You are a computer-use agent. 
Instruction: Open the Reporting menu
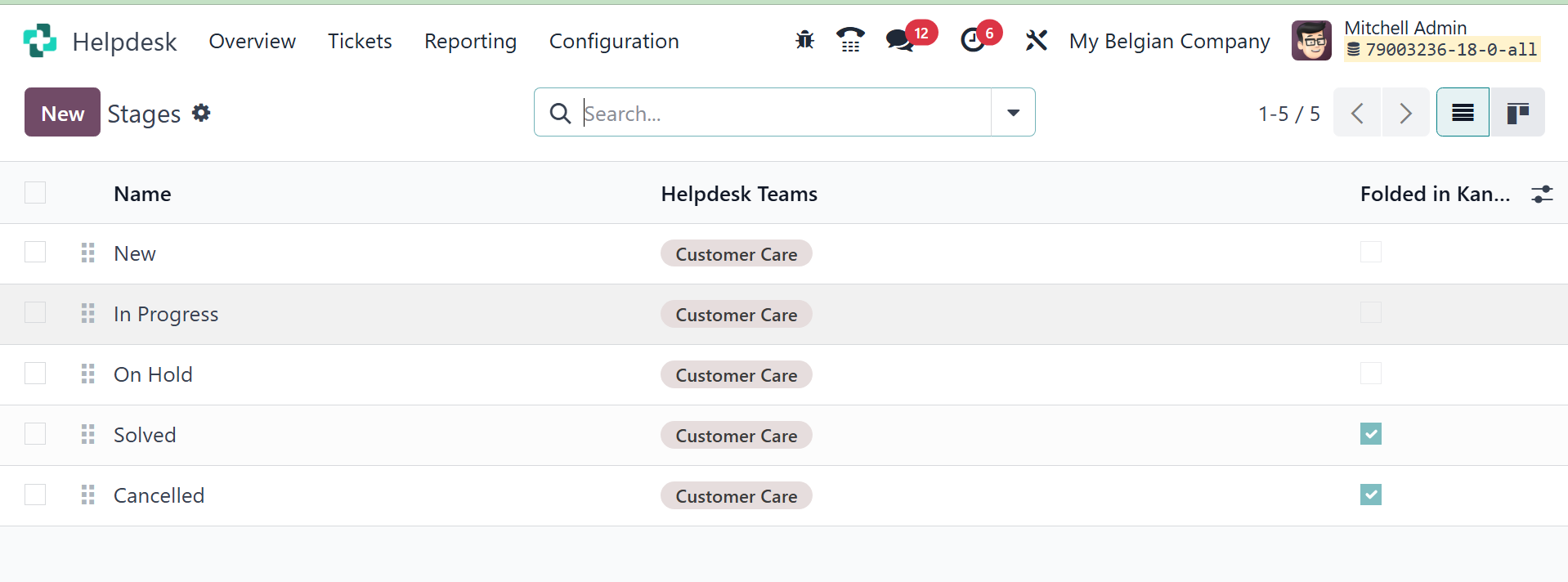click(470, 41)
